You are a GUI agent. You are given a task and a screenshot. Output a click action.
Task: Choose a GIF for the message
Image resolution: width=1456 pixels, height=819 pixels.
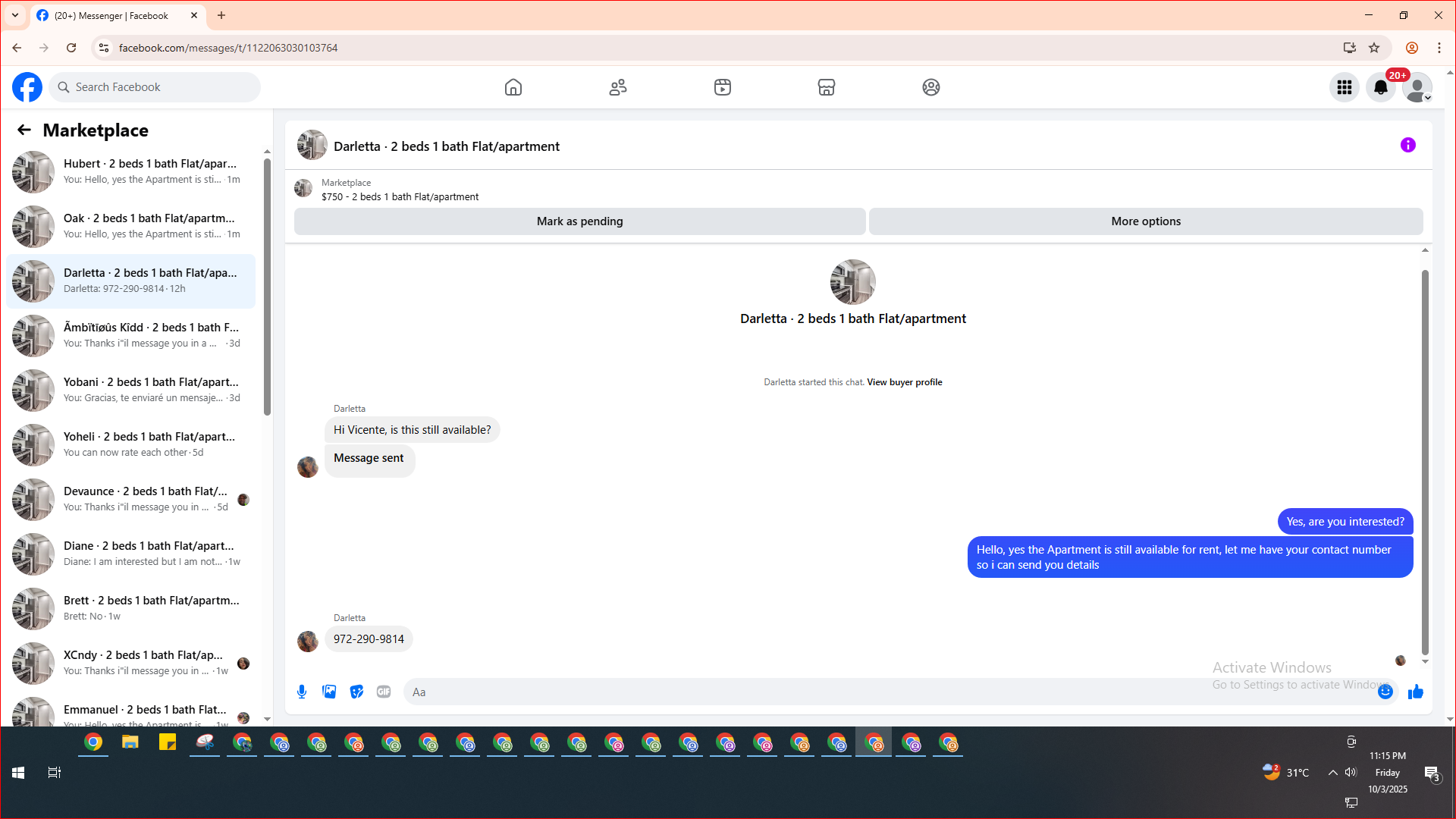(384, 692)
